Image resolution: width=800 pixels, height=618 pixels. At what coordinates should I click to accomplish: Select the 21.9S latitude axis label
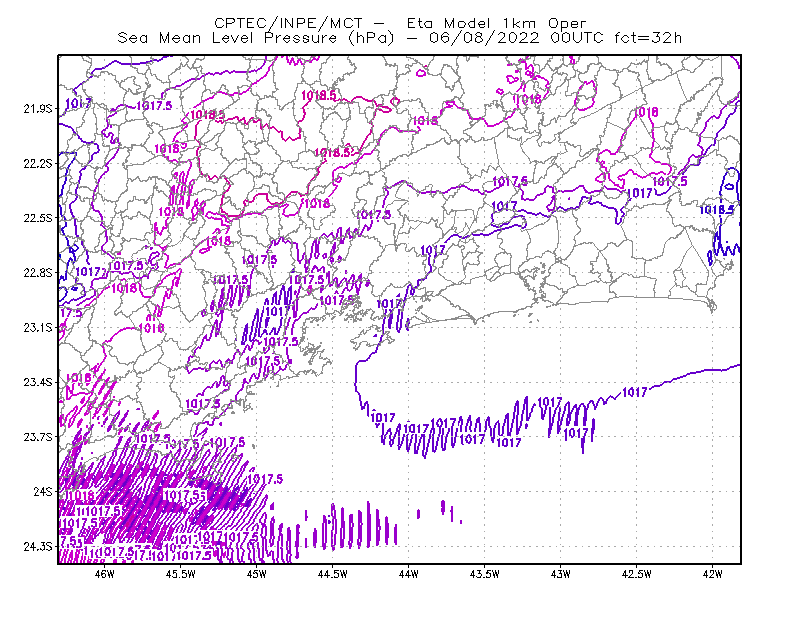coord(37,109)
